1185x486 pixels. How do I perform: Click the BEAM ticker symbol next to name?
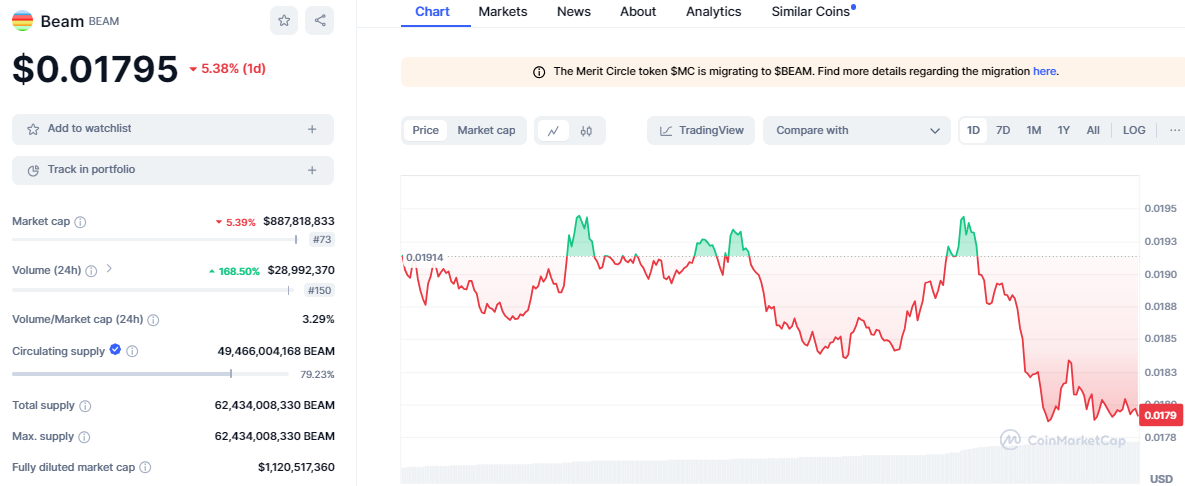pos(104,21)
